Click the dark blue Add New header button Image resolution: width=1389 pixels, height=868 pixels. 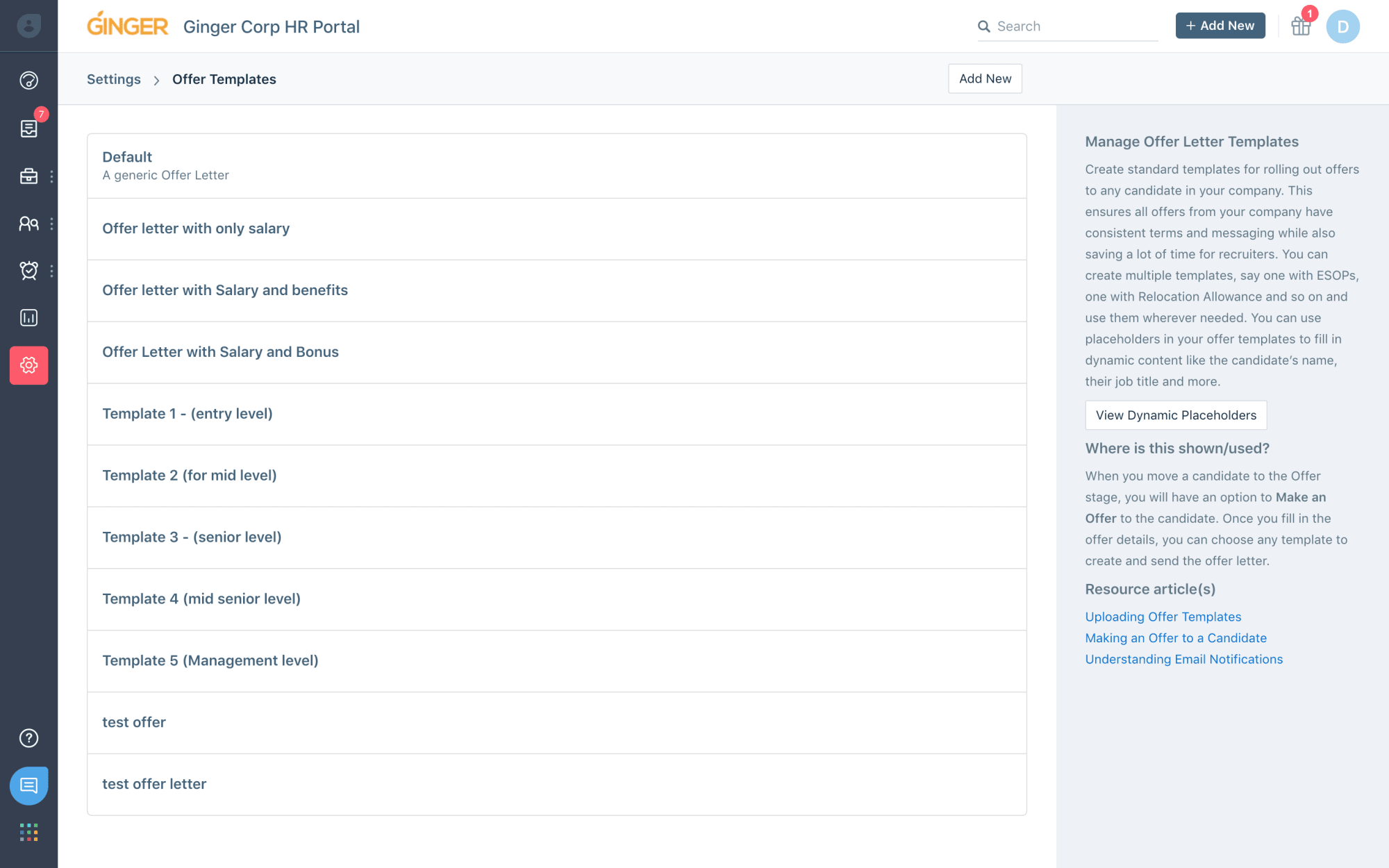tap(1220, 26)
